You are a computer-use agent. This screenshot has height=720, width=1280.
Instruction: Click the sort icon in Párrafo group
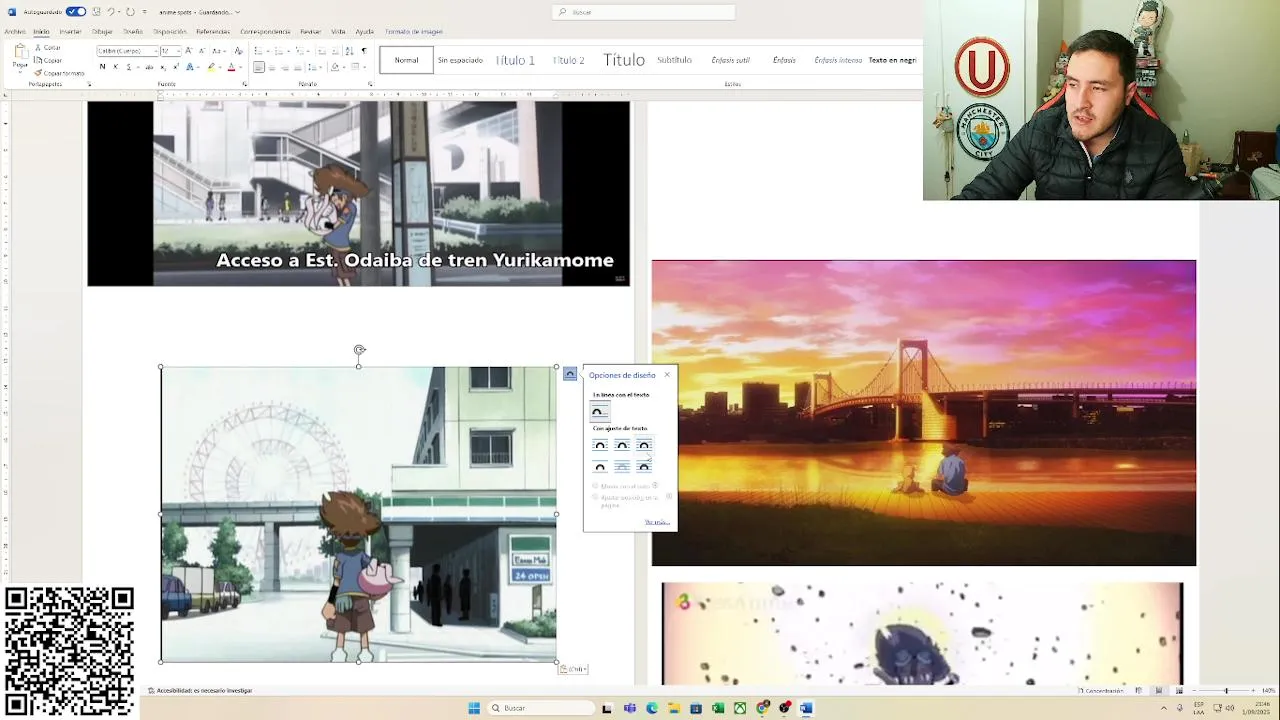(349, 51)
